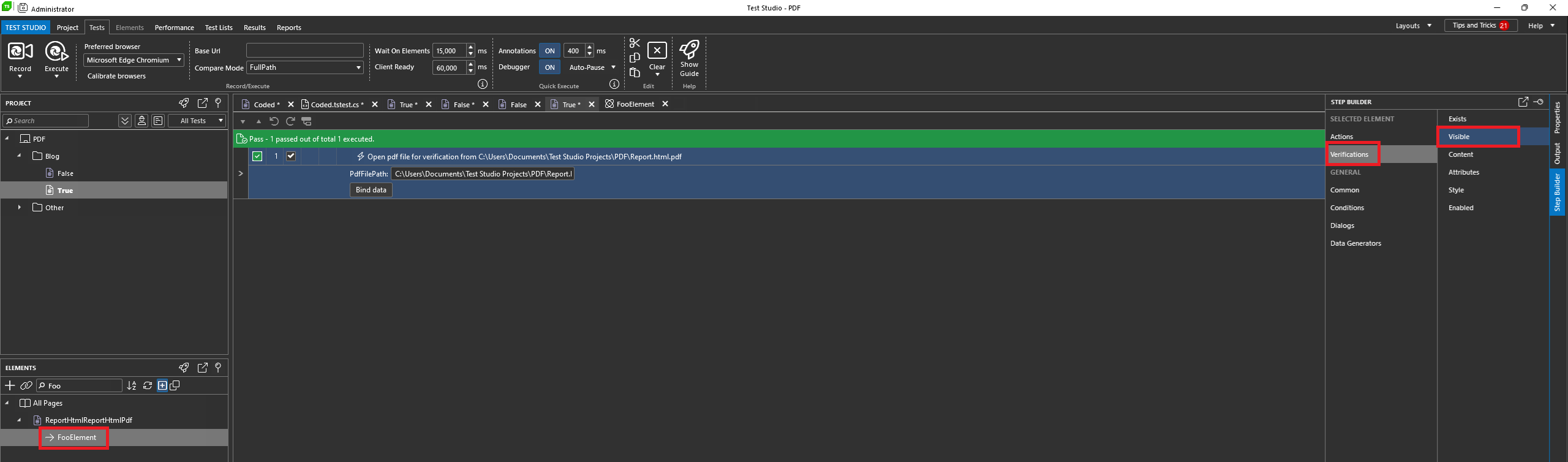The width and height of the screenshot is (1568, 462).
Task: Open All Tests filter dropdown
Action: click(197, 121)
